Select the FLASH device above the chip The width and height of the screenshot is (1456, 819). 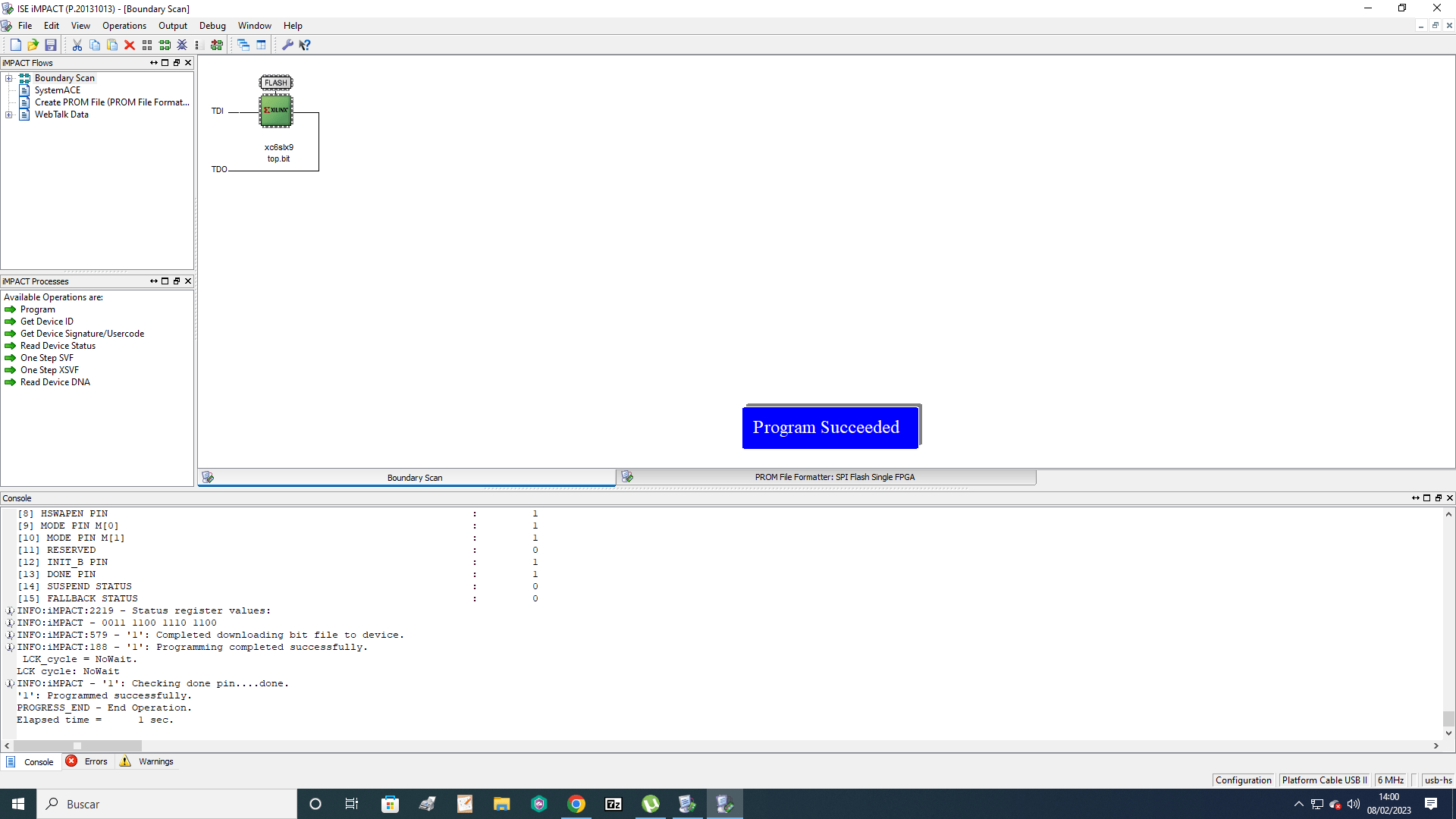[x=276, y=82]
